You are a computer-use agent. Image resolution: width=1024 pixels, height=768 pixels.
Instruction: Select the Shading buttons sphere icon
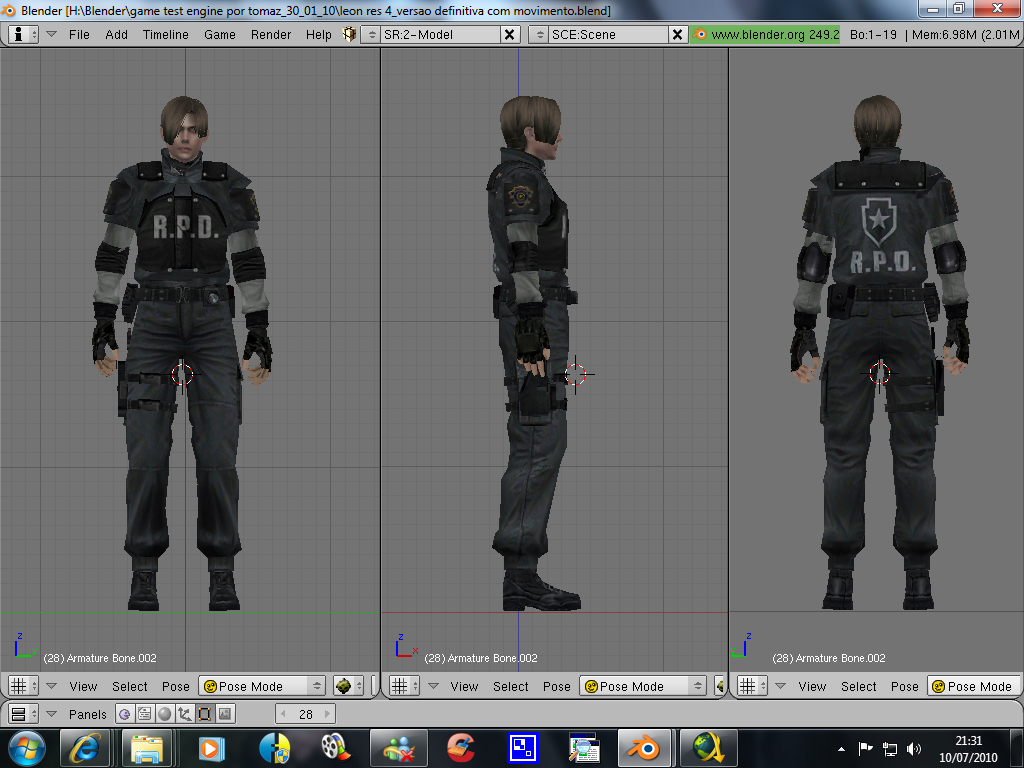[166, 714]
